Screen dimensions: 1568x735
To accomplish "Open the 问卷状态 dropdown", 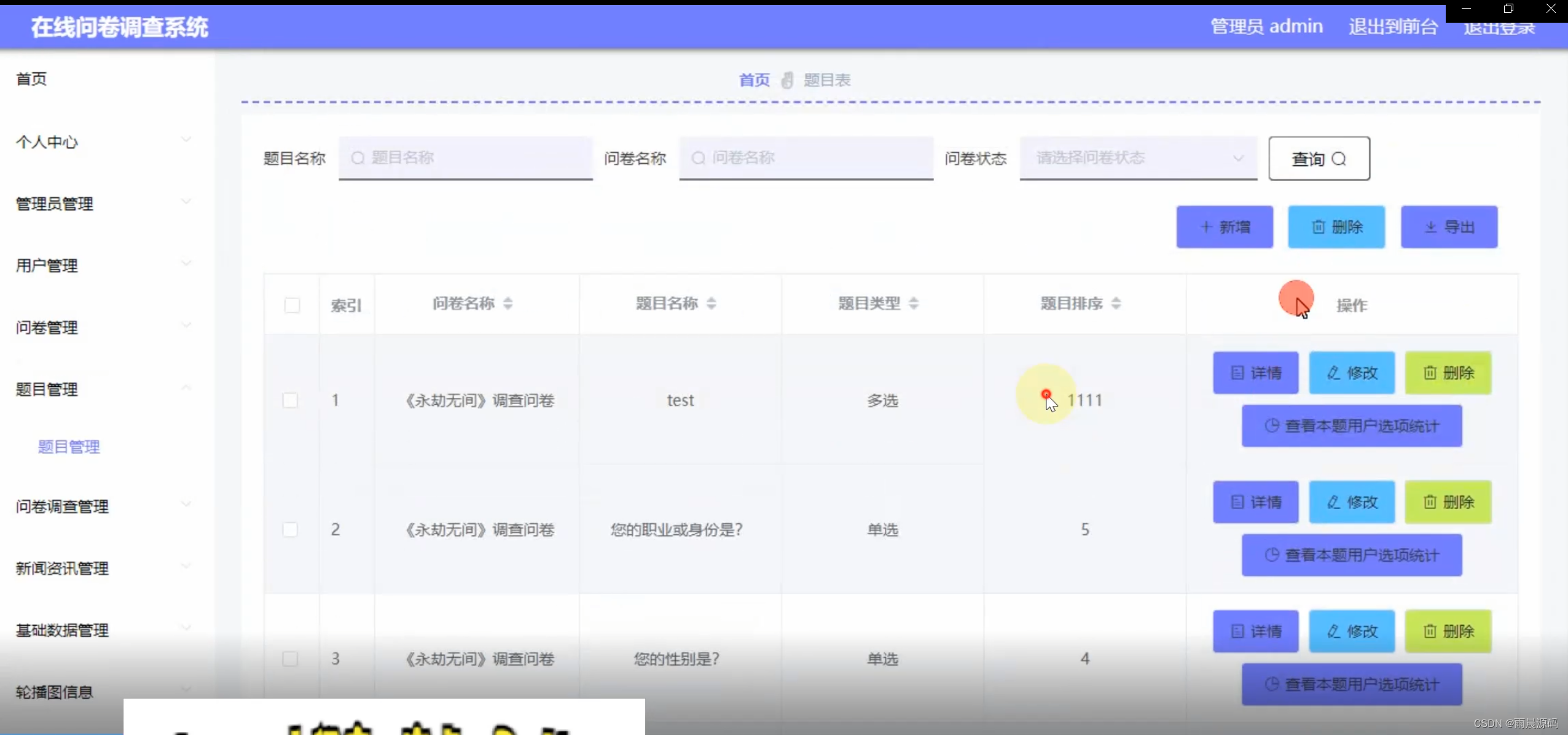I will pyautogui.click(x=1138, y=158).
